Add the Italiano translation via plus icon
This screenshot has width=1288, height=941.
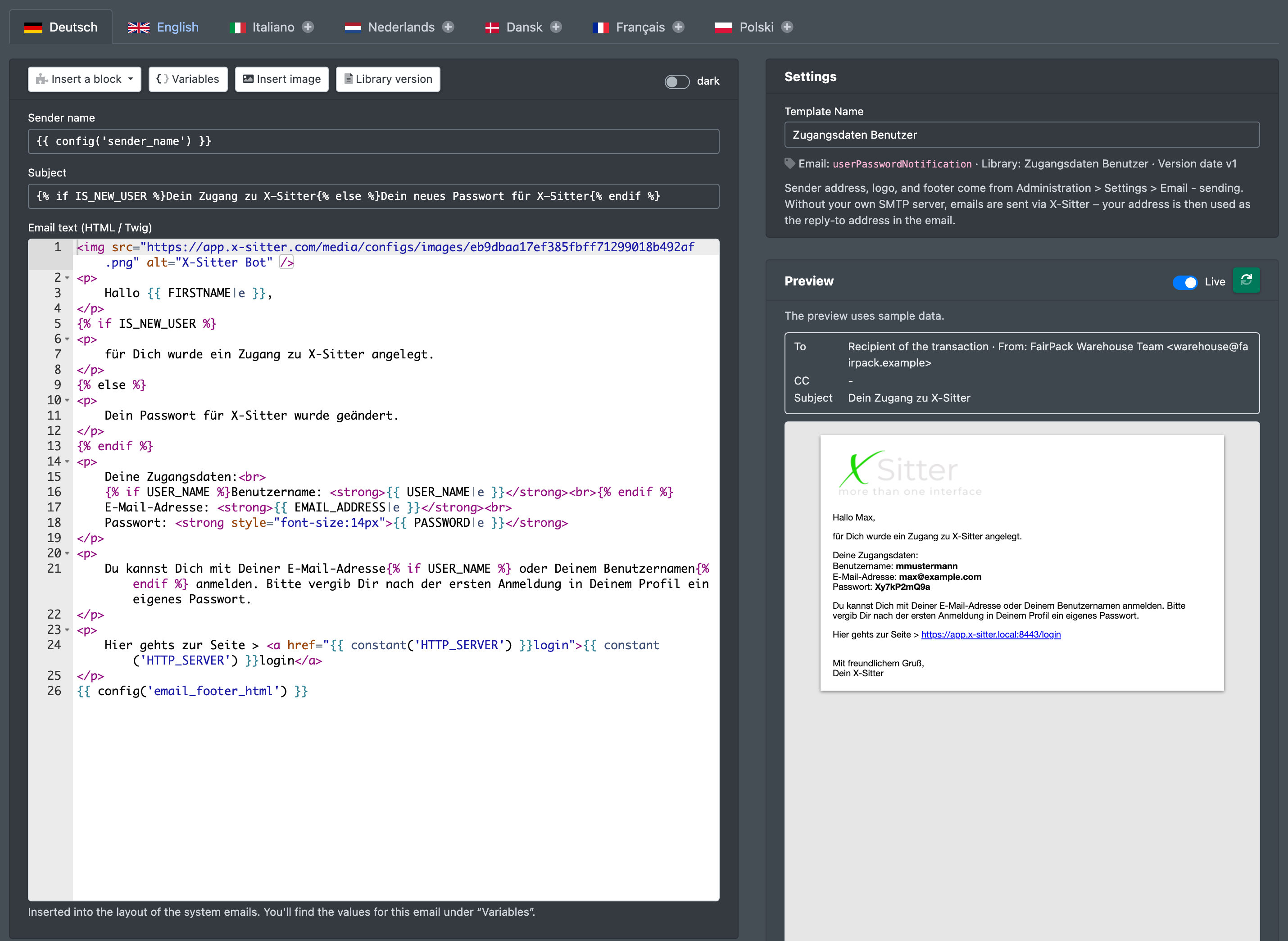point(308,27)
